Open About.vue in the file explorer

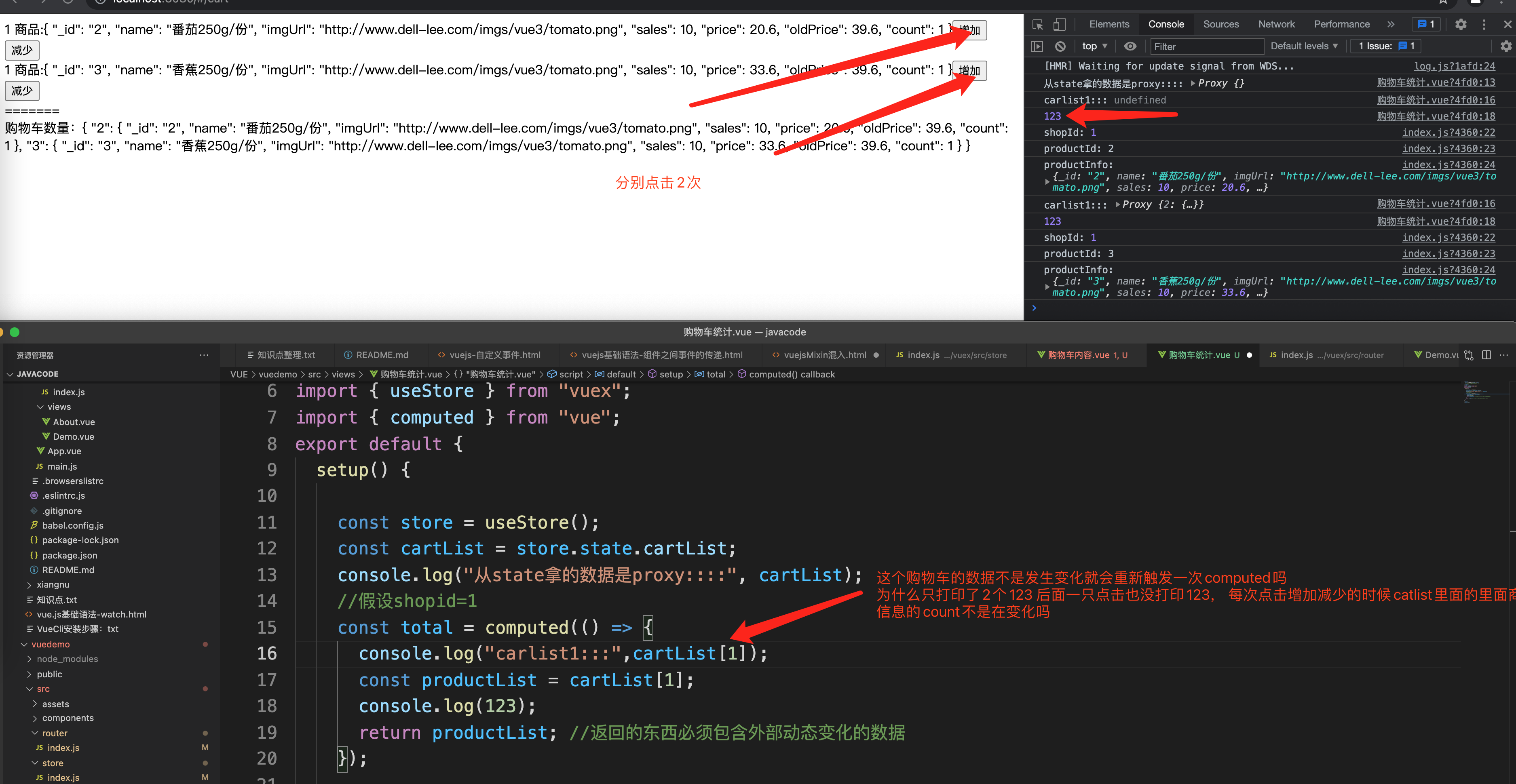pyautogui.click(x=74, y=422)
